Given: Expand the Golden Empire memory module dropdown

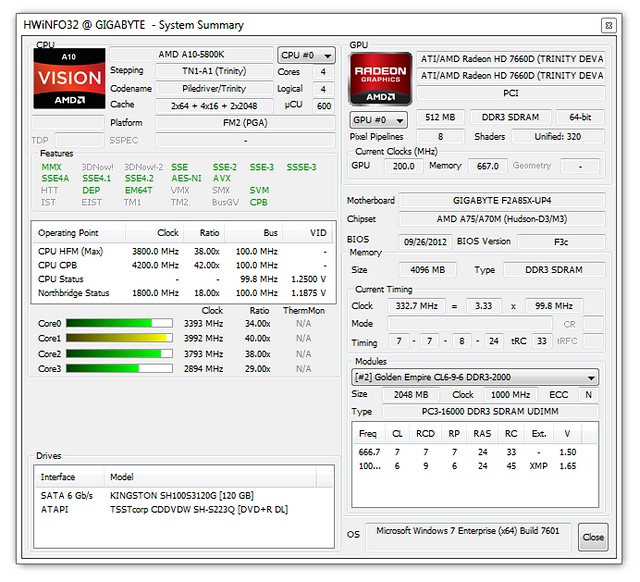Looking at the screenshot, I should pyautogui.click(x=475, y=377).
